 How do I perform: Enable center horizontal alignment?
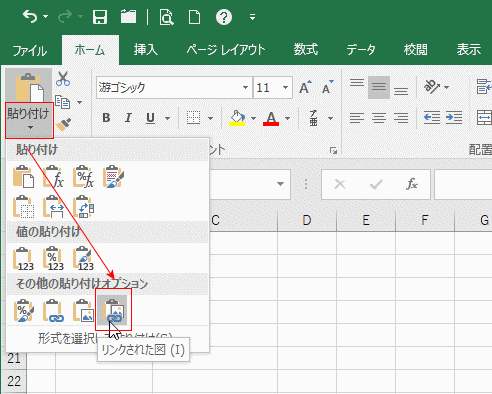(379, 118)
